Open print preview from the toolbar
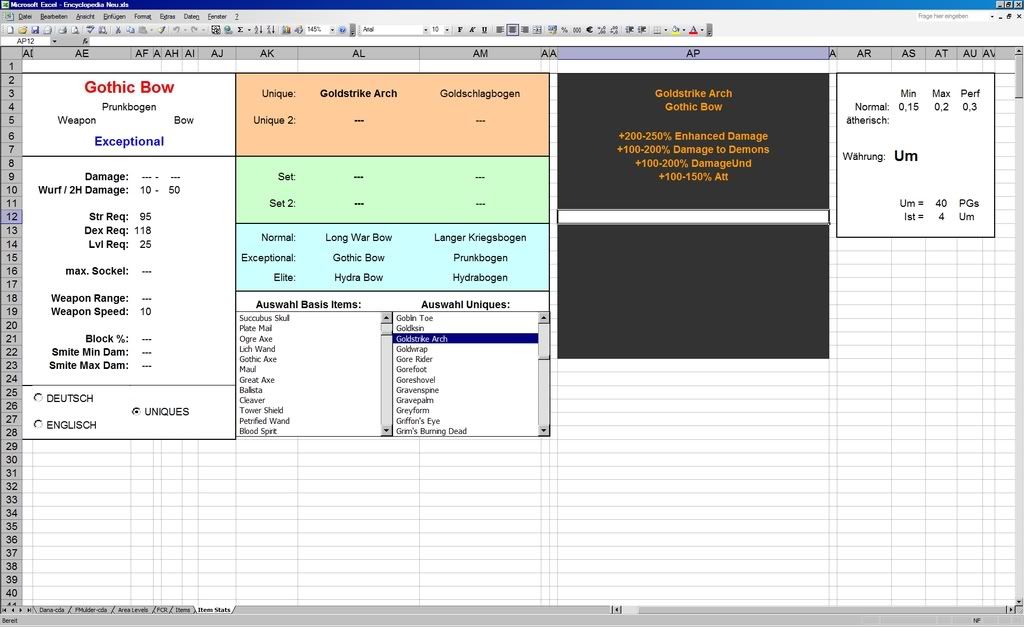Viewport: 1024px width, 627px height. click(x=74, y=29)
